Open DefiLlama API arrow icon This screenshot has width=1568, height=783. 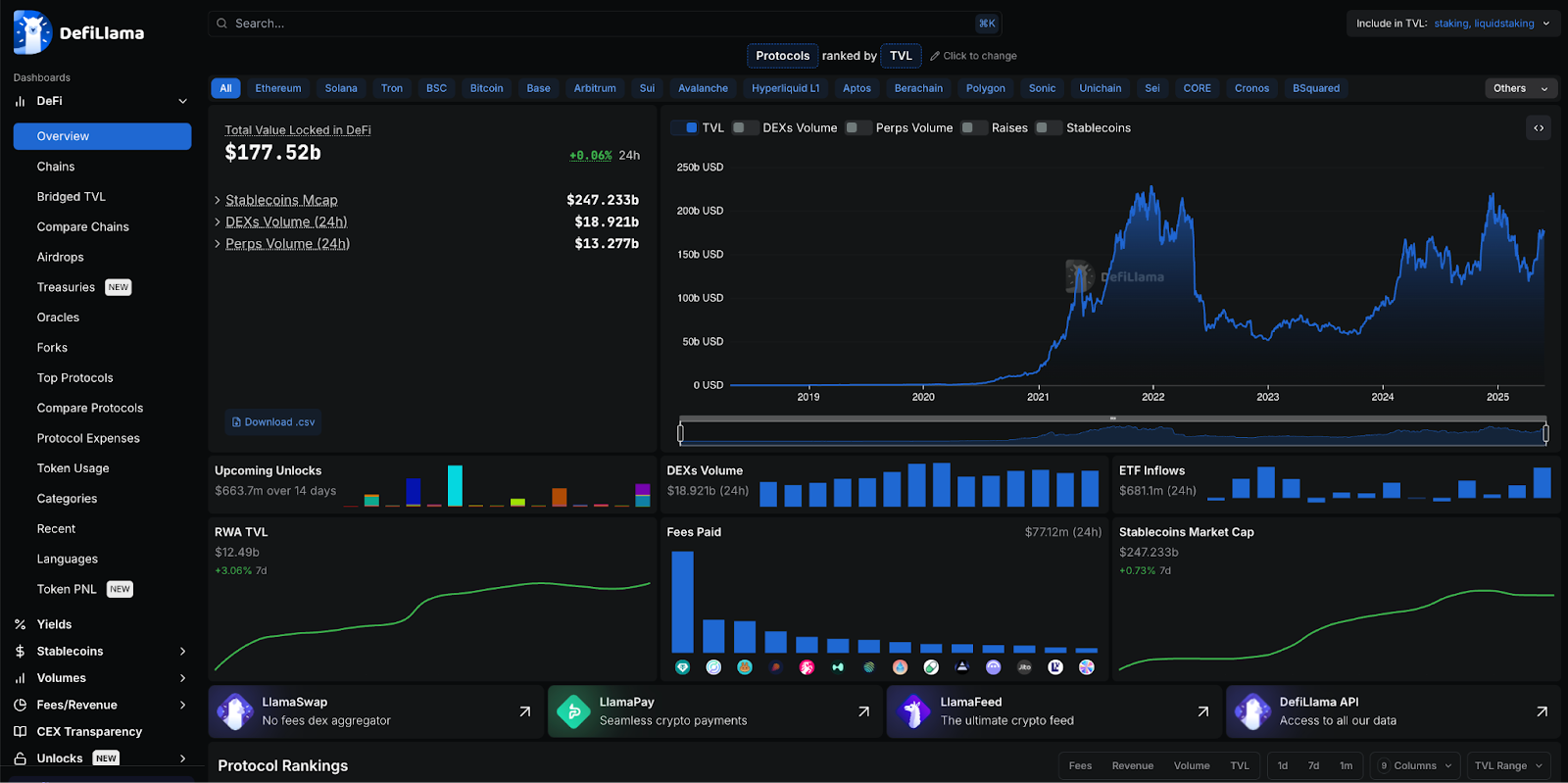click(x=1542, y=711)
